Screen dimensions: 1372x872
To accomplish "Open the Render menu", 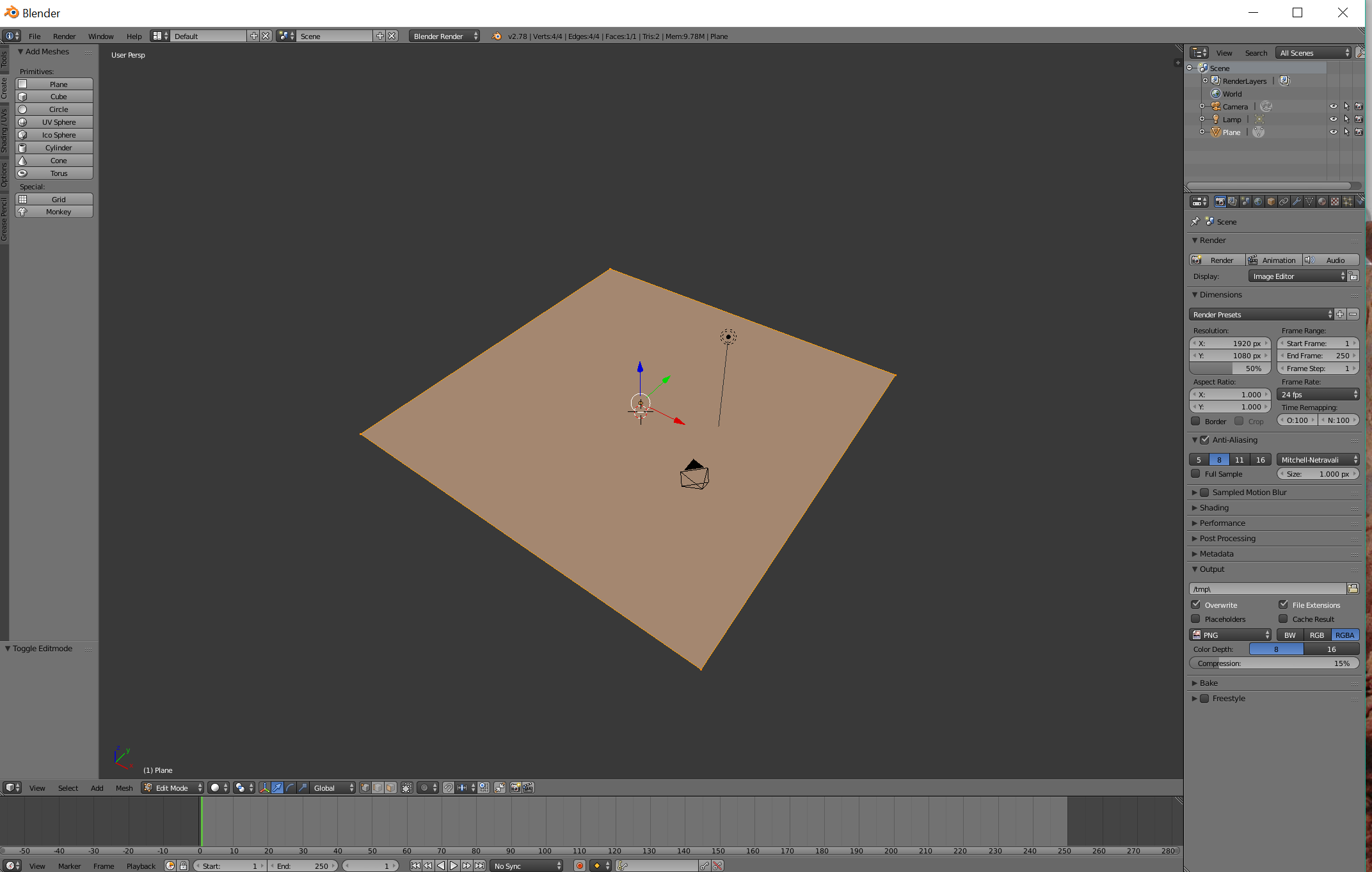I will (64, 36).
